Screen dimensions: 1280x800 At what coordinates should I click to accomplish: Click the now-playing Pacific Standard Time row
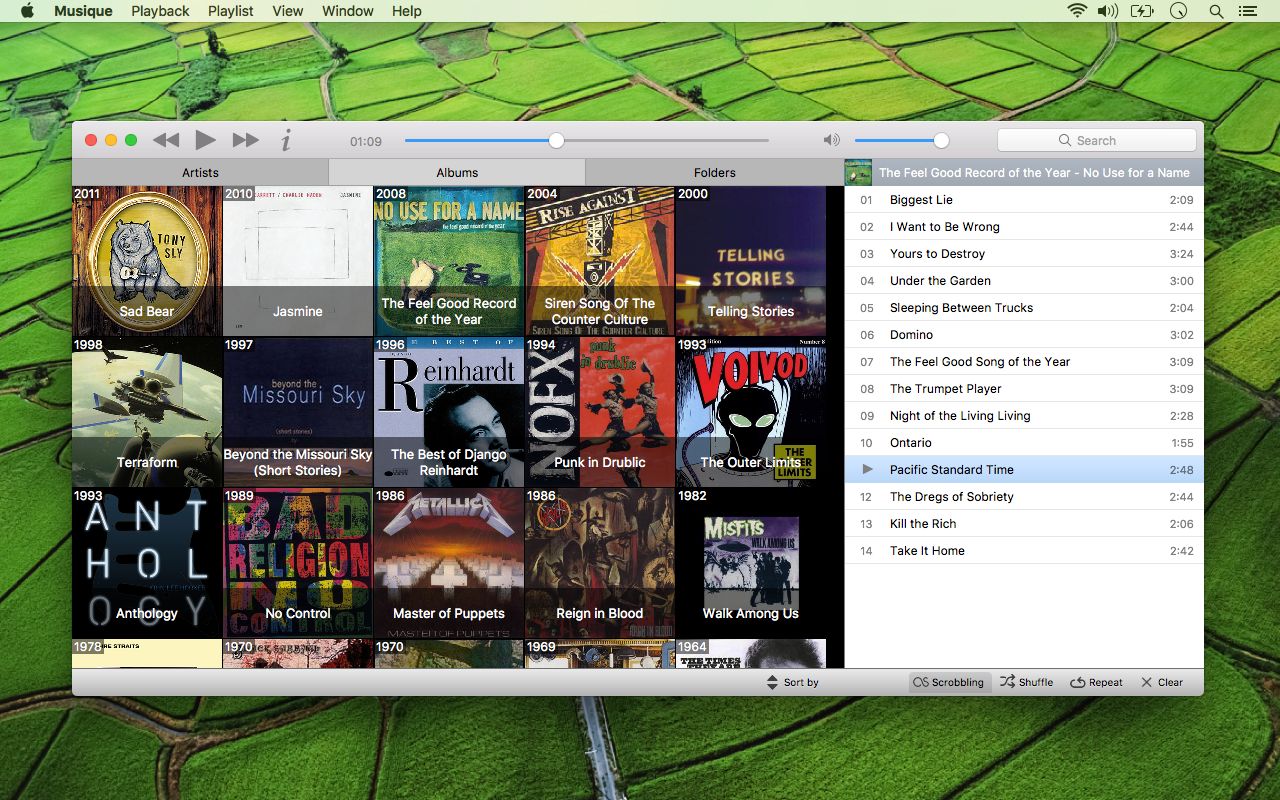point(1024,469)
